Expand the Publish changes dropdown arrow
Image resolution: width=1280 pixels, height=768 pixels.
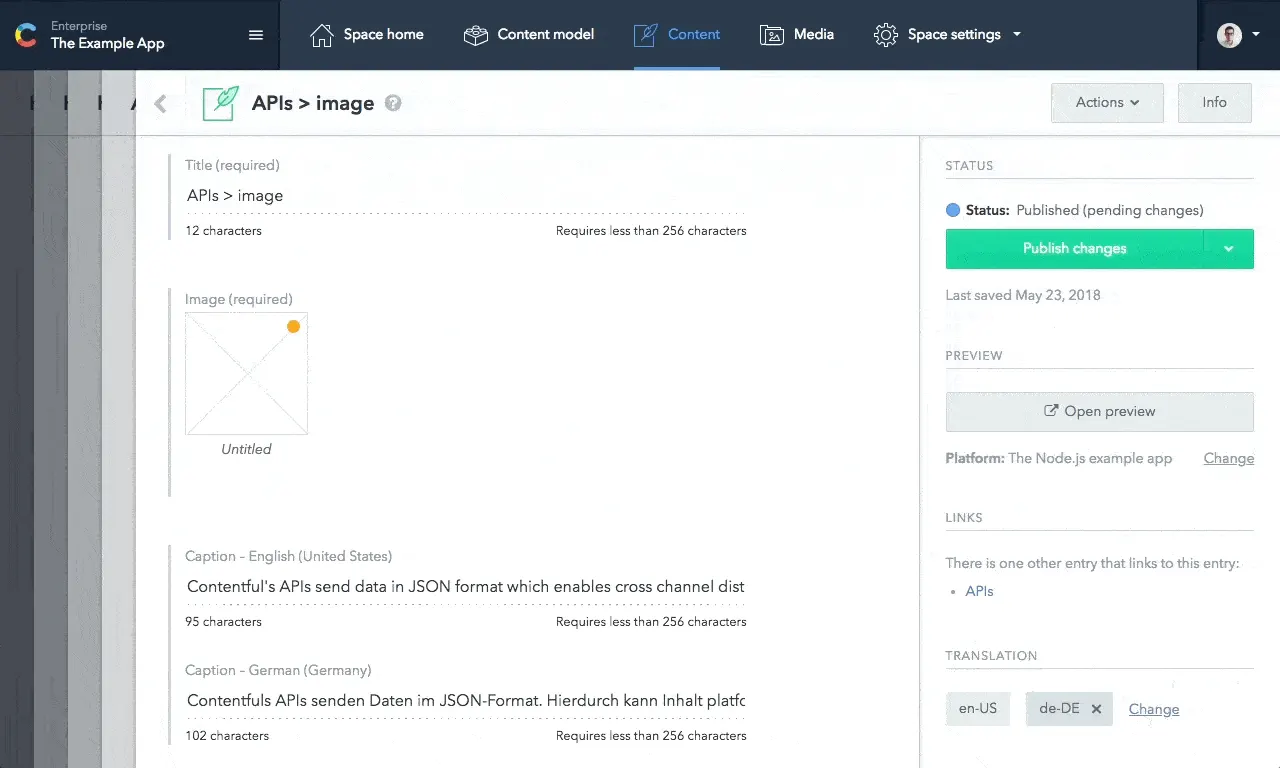point(1229,249)
